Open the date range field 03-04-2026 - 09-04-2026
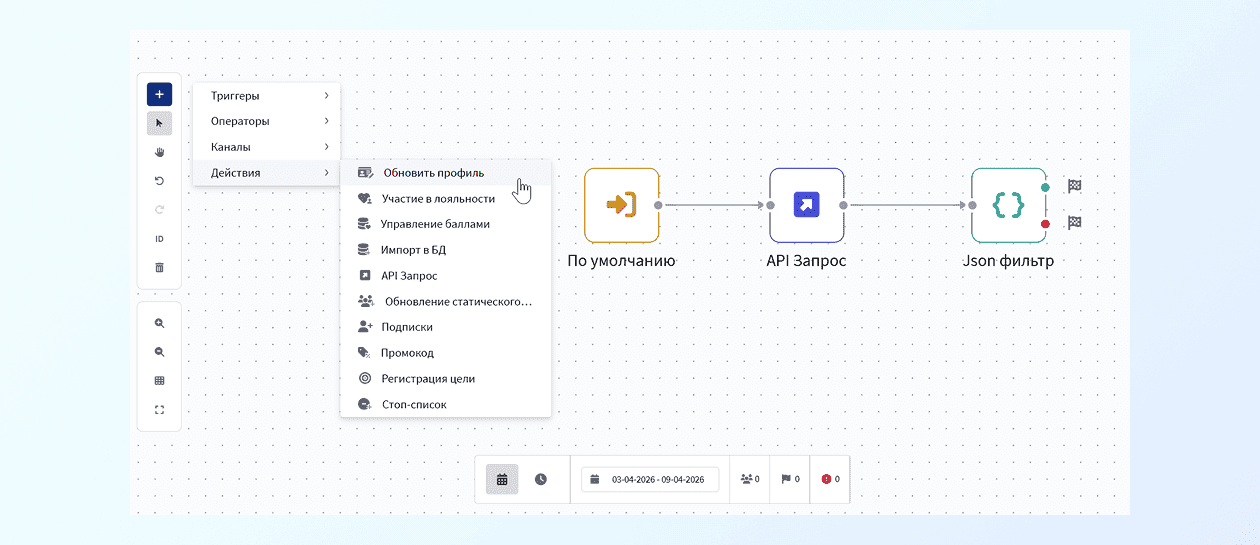This screenshot has width=1260, height=545. click(x=650, y=479)
